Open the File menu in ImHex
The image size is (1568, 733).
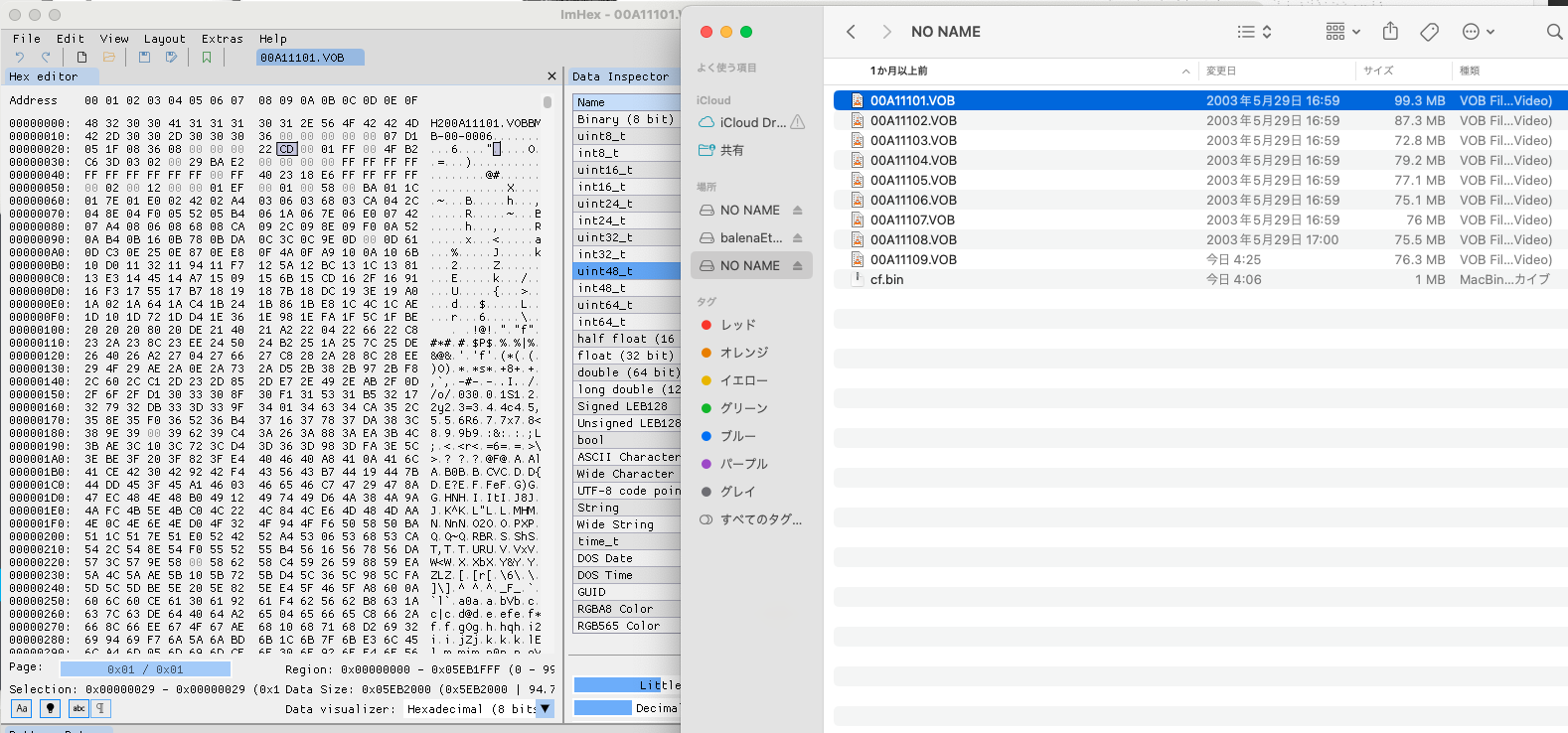coord(27,39)
